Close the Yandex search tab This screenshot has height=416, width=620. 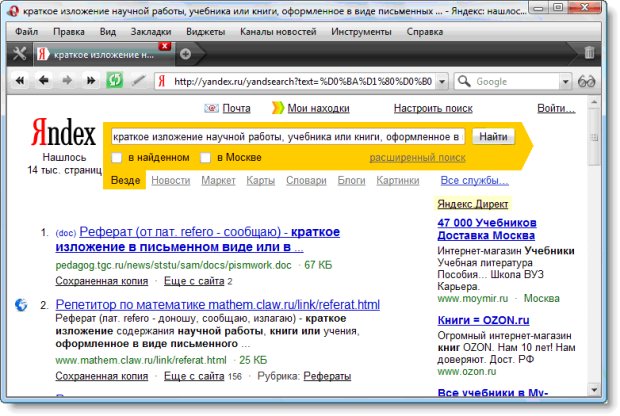164,46
